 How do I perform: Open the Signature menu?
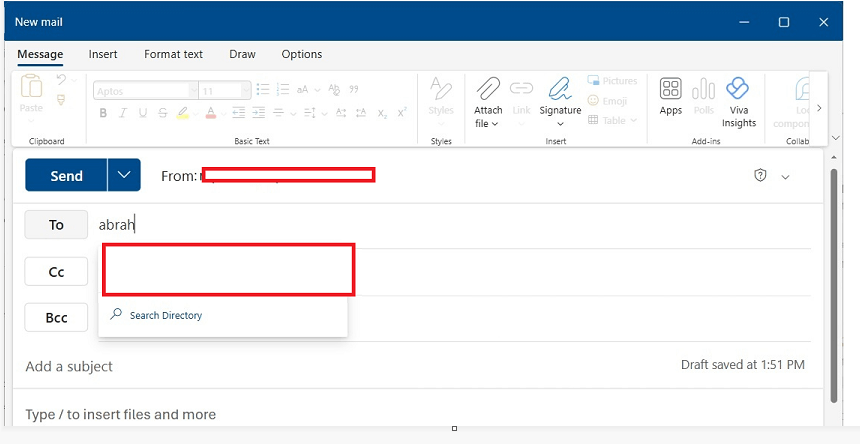coord(560,102)
